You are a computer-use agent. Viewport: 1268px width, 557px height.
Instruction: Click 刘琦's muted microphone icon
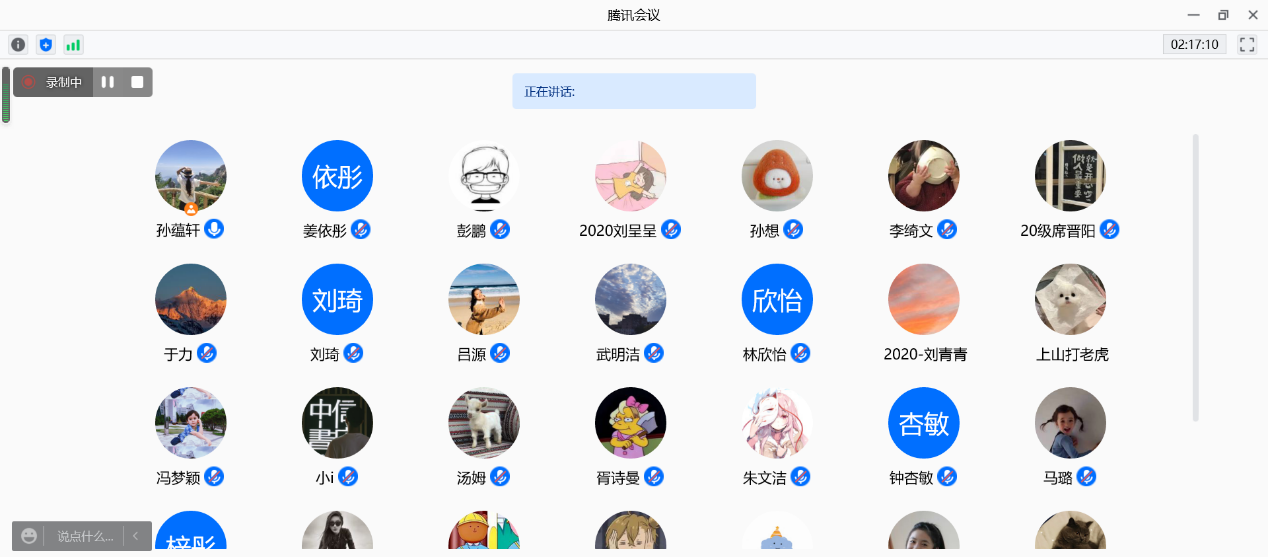pyautogui.click(x=353, y=353)
